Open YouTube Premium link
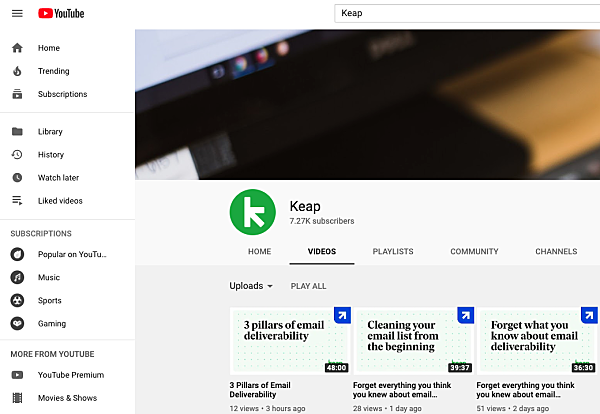This screenshot has height=414, width=600. [71, 375]
